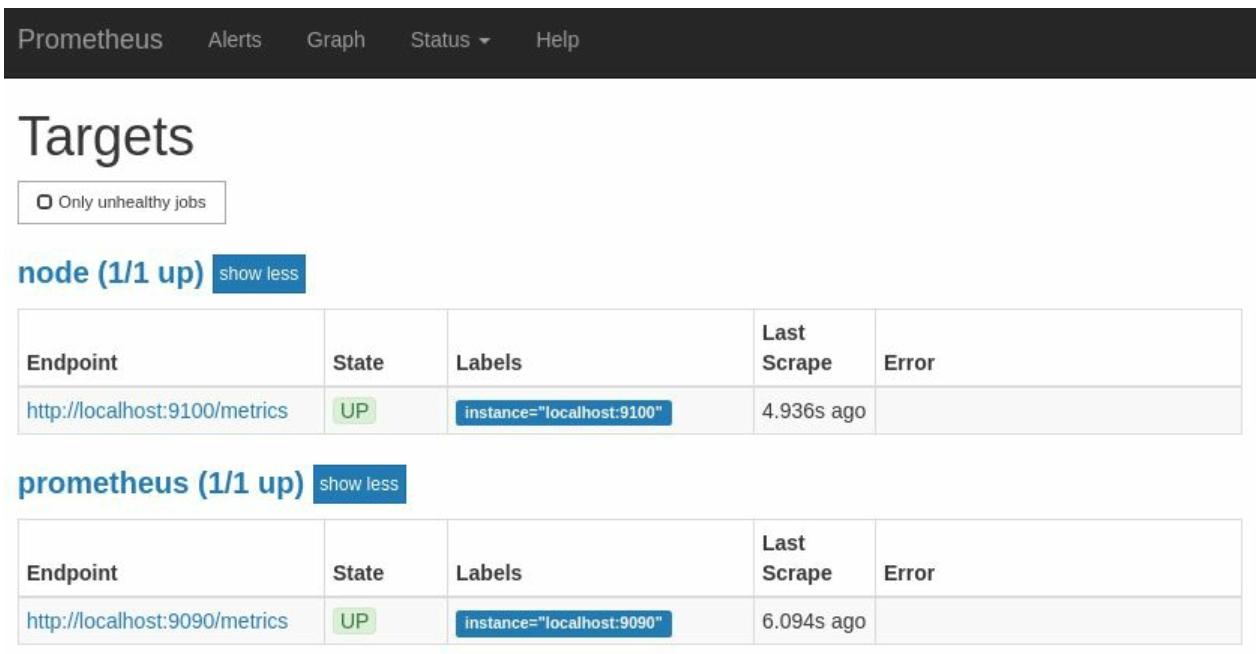
Task: Click the UP state for localhost:9090
Action: pos(355,621)
